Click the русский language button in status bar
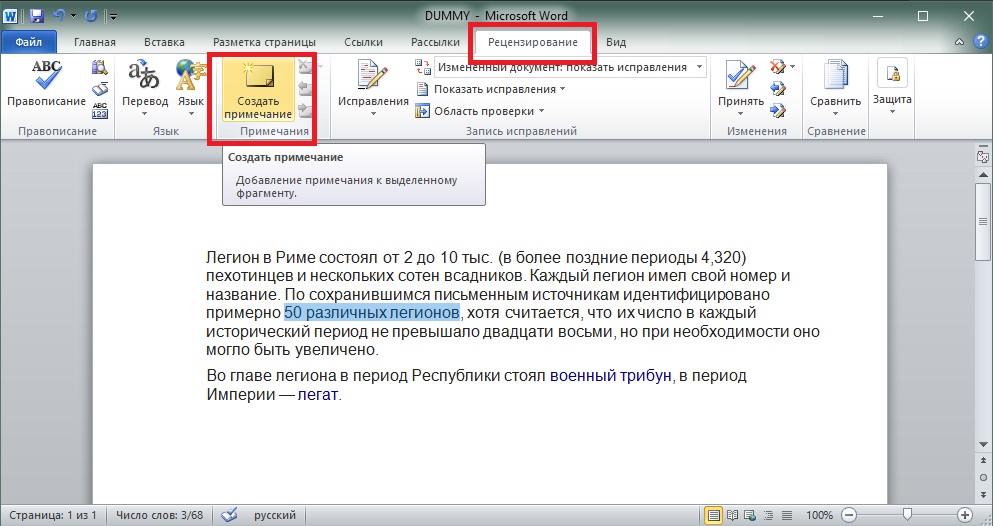Screen dimensions: 993x526 [x=274, y=514]
